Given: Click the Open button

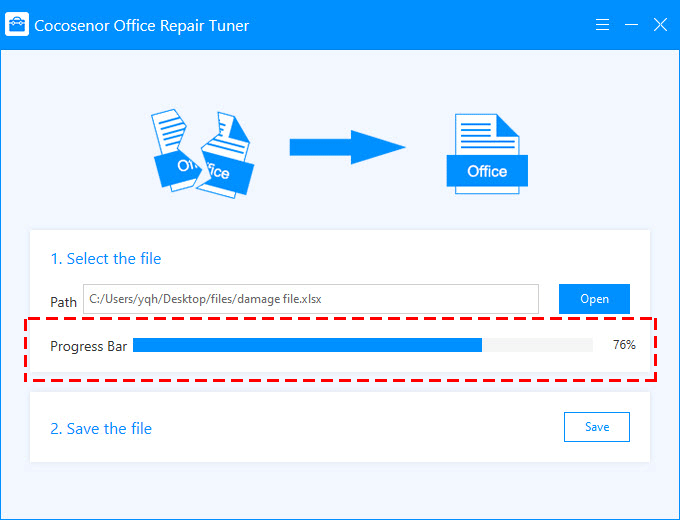Looking at the screenshot, I should coord(594,299).
